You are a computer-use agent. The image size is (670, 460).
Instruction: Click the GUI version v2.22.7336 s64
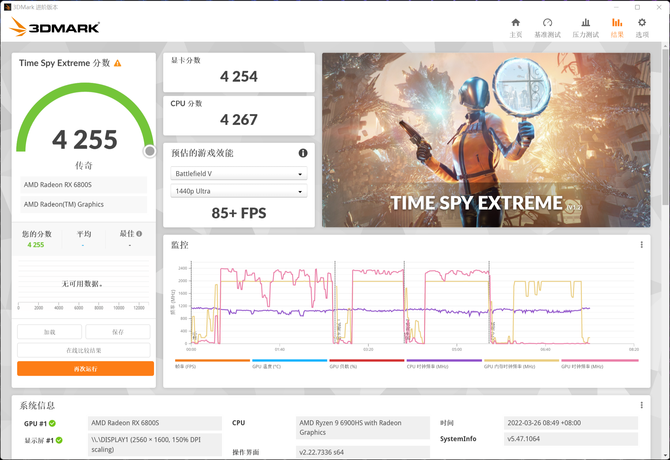click(x=362, y=452)
